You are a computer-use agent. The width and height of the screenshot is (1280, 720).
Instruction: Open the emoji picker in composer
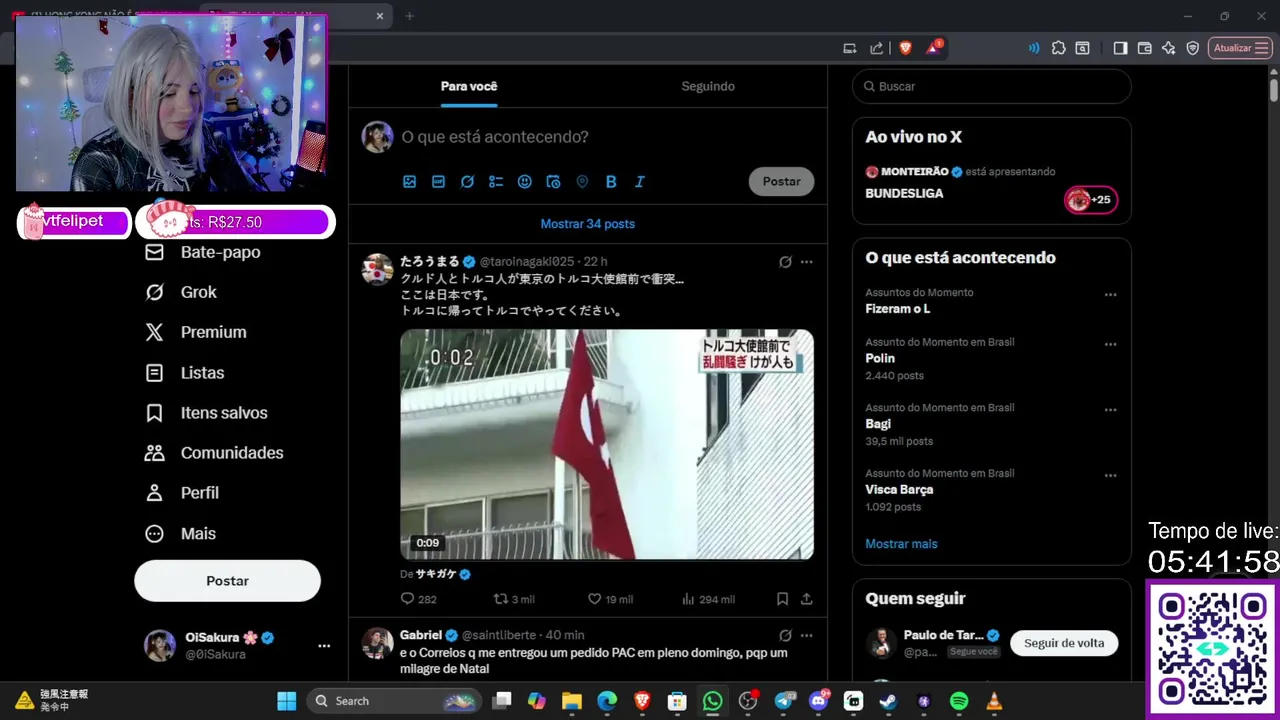tap(525, 182)
